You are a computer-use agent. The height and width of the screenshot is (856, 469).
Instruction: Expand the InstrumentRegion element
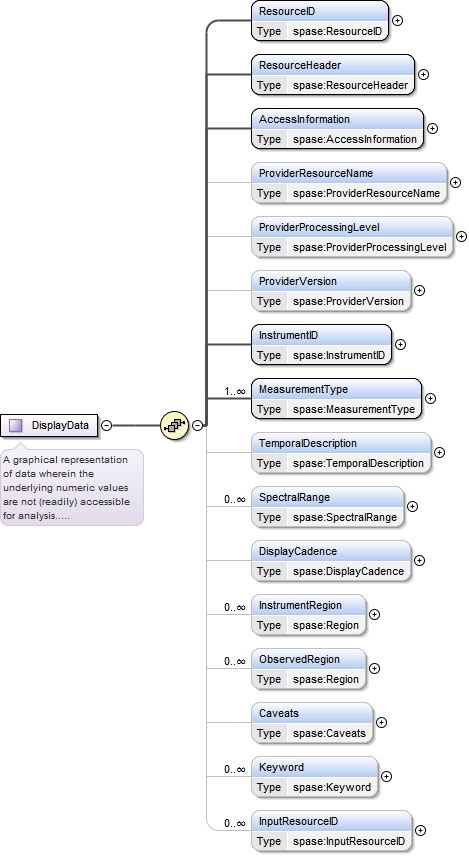click(375, 615)
